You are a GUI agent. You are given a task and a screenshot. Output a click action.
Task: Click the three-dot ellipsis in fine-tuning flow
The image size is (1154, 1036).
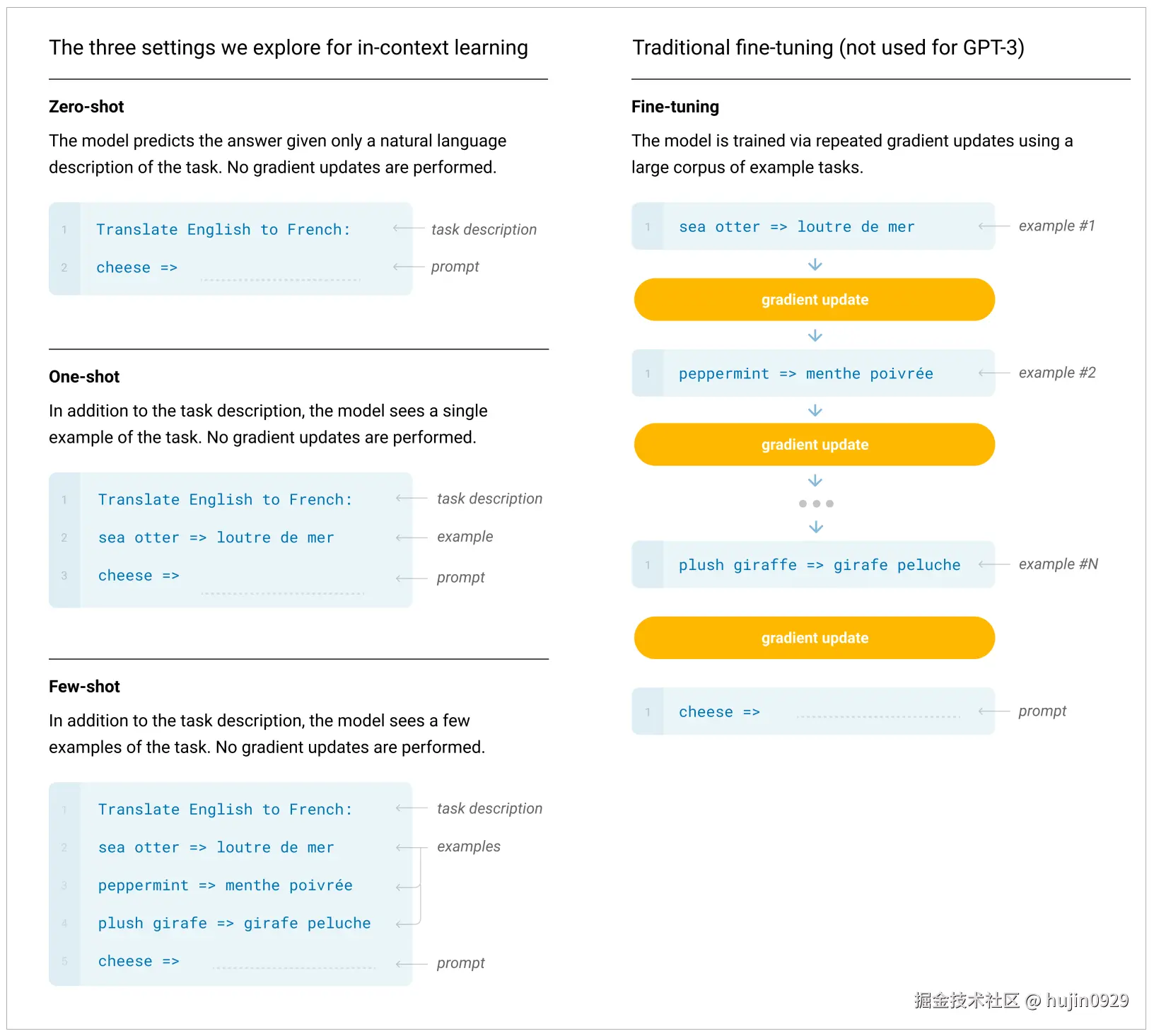[815, 504]
